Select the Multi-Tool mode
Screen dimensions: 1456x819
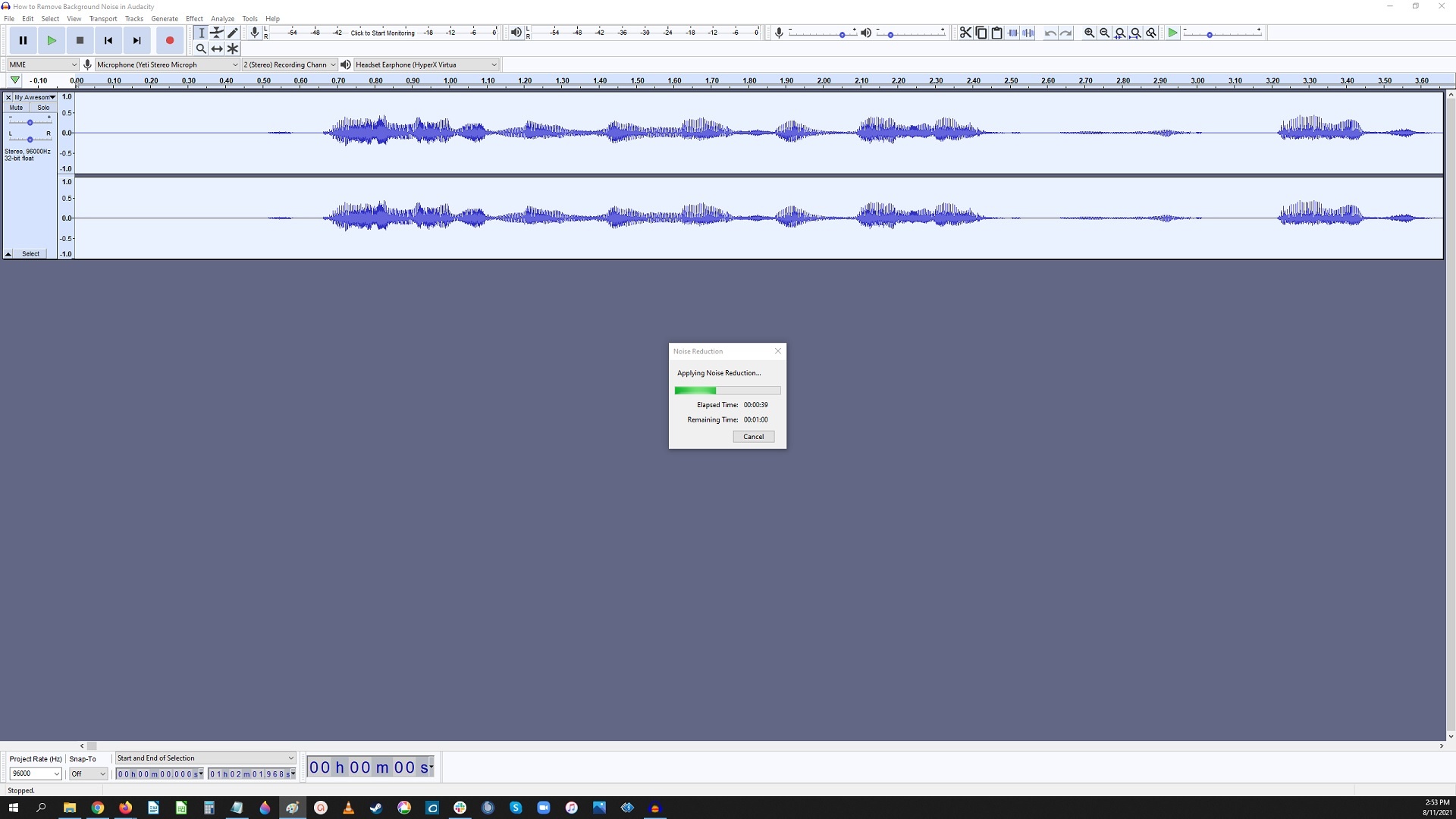[x=233, y=49]
